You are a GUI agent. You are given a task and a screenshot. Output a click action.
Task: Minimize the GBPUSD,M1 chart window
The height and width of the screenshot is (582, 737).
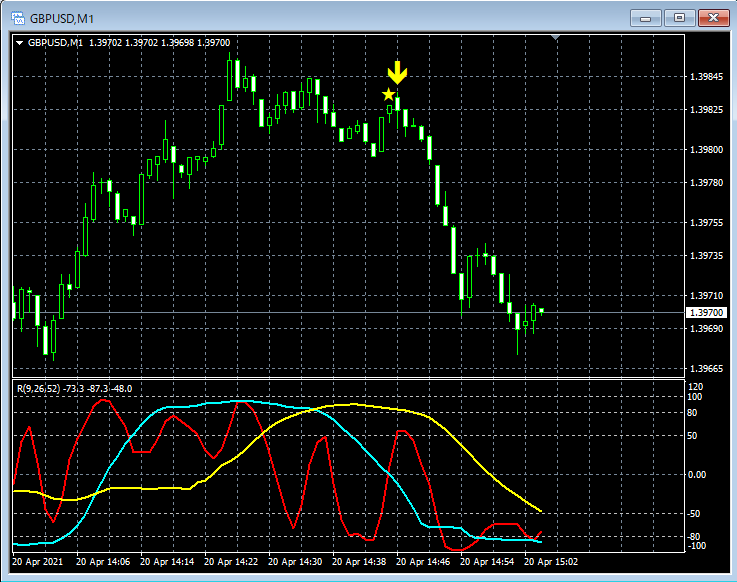[x=645, y=18]
